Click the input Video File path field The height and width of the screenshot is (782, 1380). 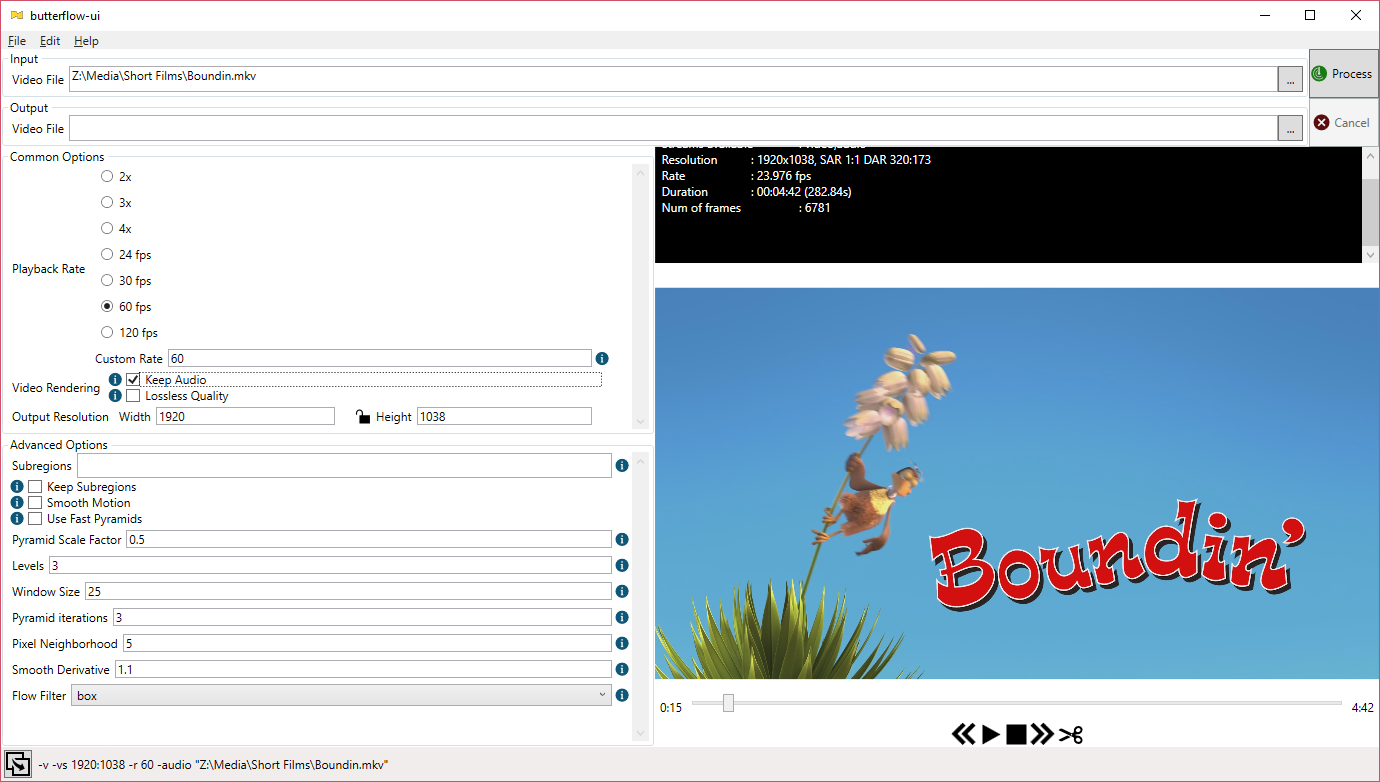point(673,79)
